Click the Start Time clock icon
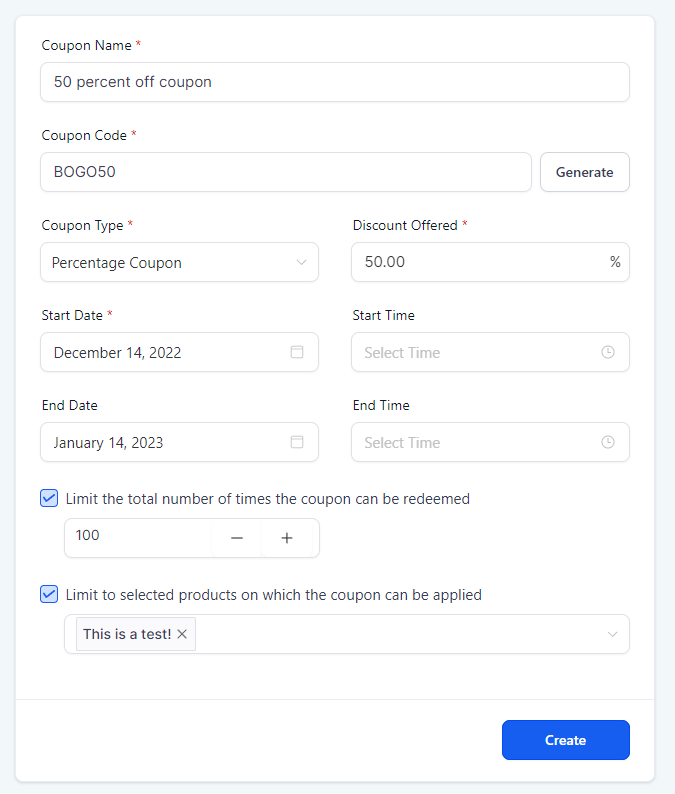 coord(608,352)
